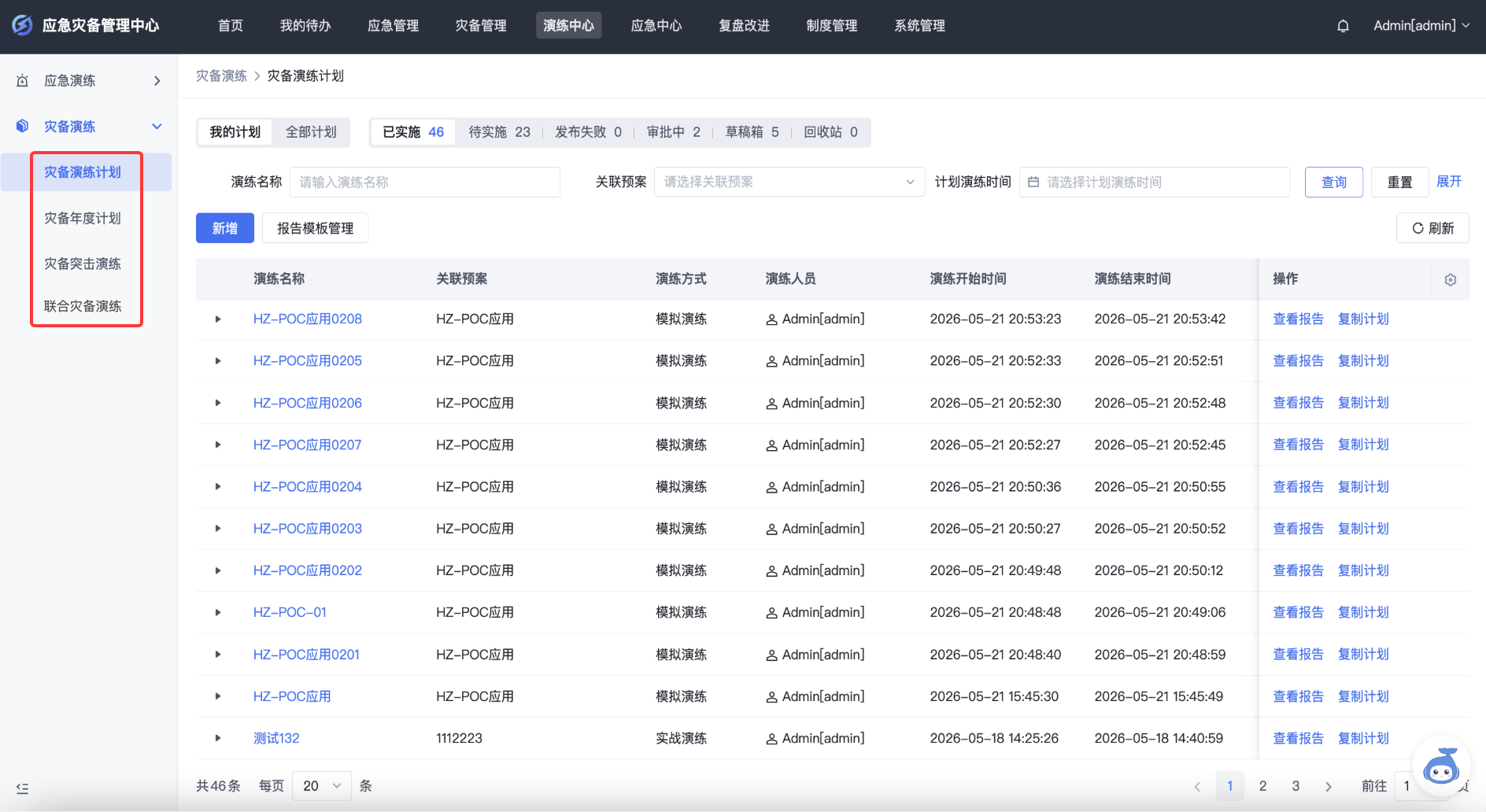Click the 应急演练 siren icon
The width and height of the screenshot is (1486, 812).
pyautogui.click(x=23, y=81)
